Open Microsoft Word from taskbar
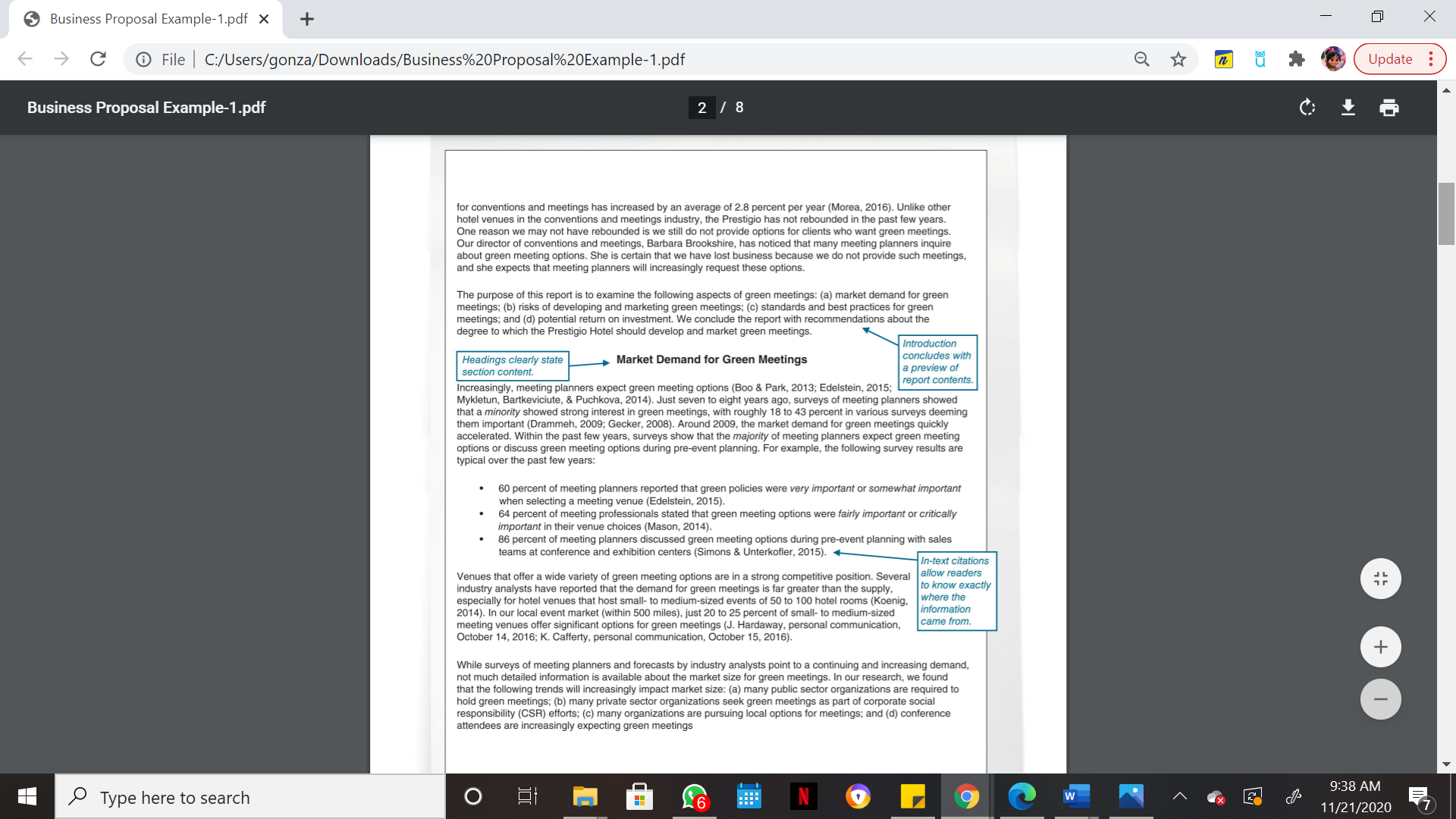Screen dimensions: 1456x819 1076,797
